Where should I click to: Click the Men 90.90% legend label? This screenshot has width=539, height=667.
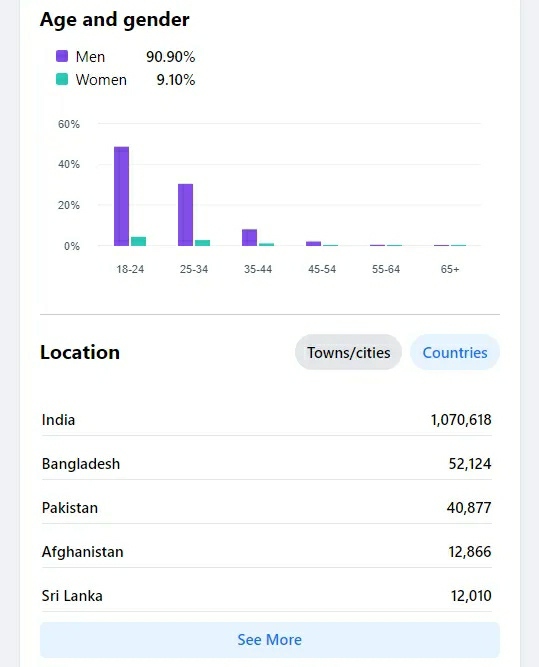135,57
